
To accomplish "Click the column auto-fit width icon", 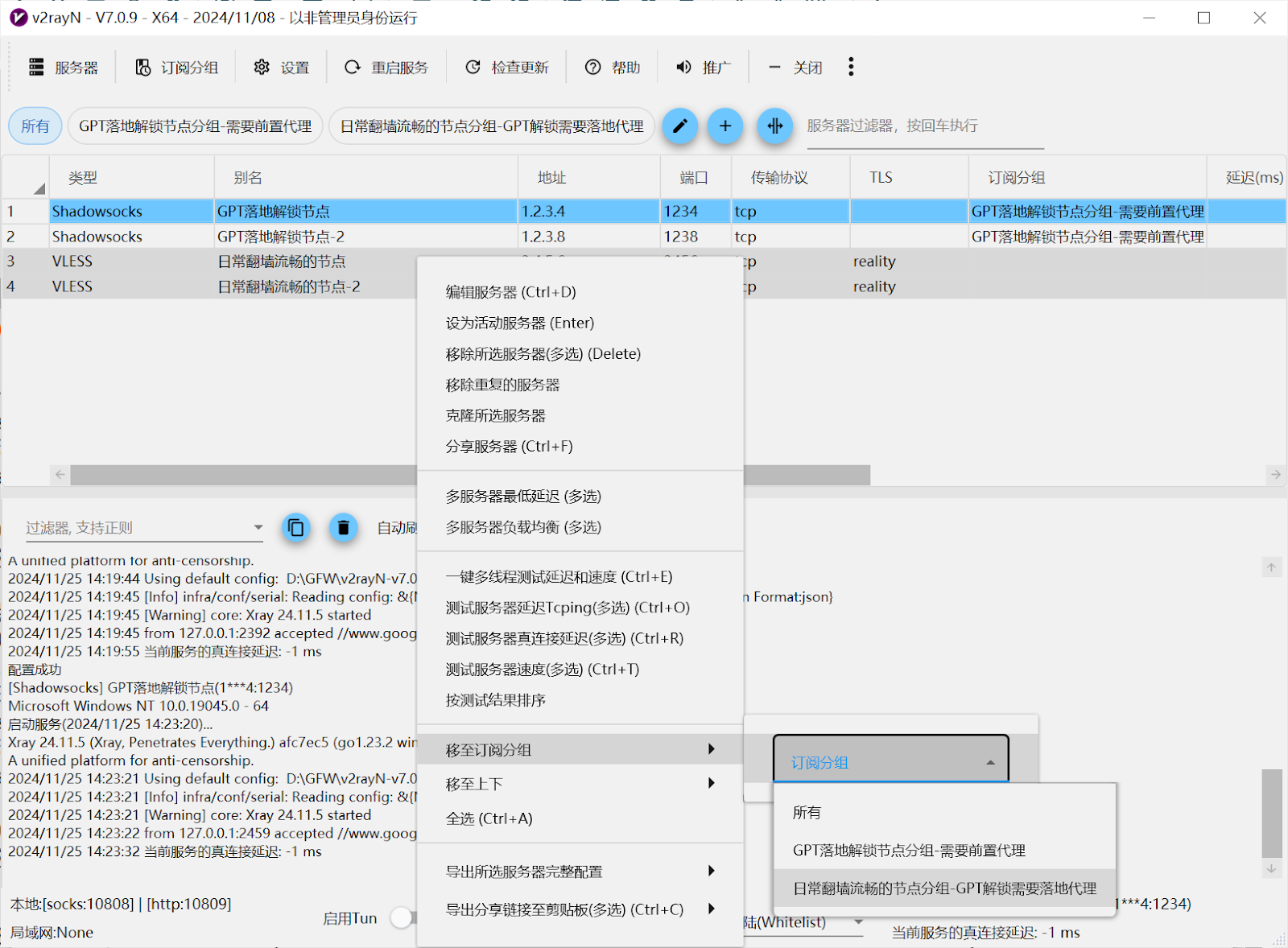I will tap(774, 126).
